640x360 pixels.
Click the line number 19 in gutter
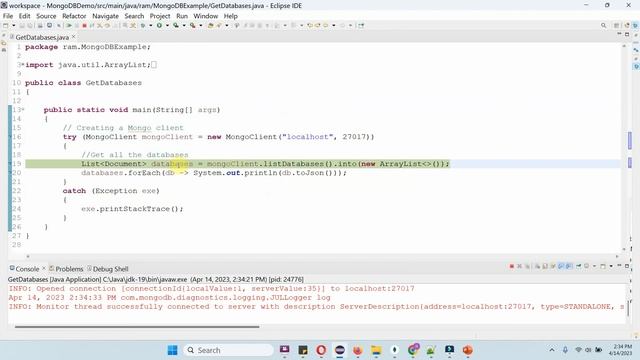click(16, 164)
